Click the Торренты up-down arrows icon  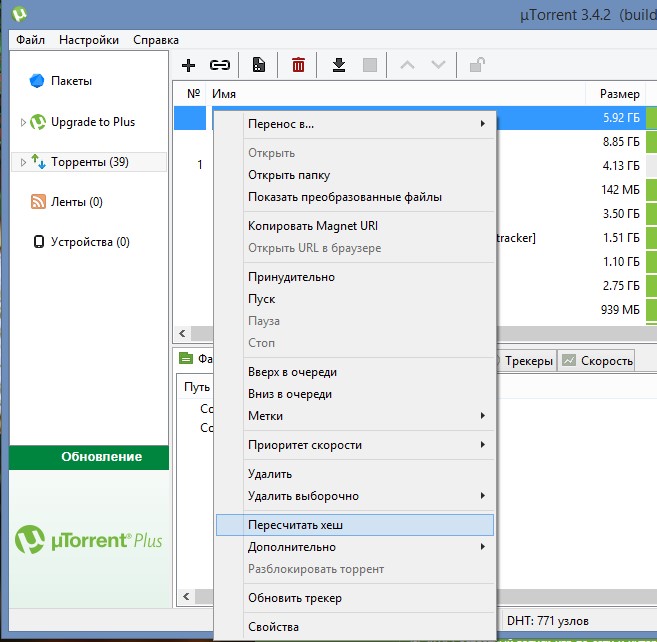(x=38, y=161)
